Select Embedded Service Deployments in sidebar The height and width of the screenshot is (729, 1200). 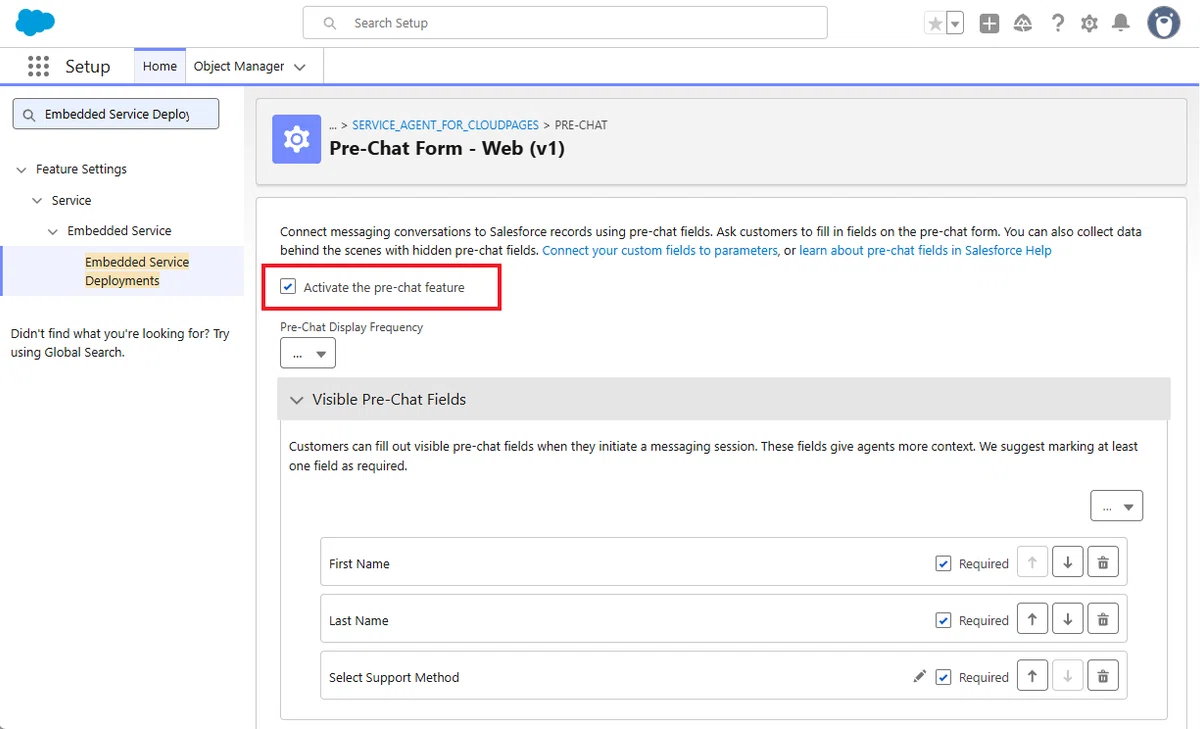(137, 271)
